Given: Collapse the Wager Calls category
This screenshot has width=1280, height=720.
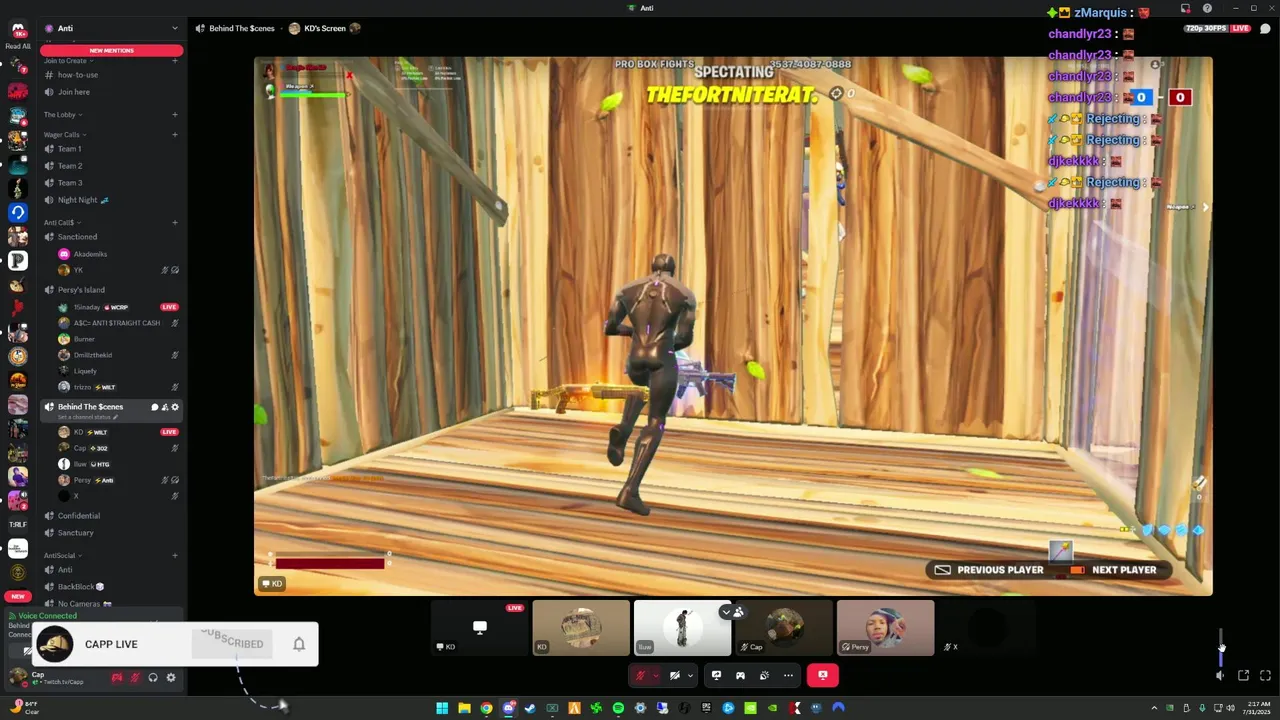Looking at the screenshot, I should pyautogui.click(x=65, y=134).
